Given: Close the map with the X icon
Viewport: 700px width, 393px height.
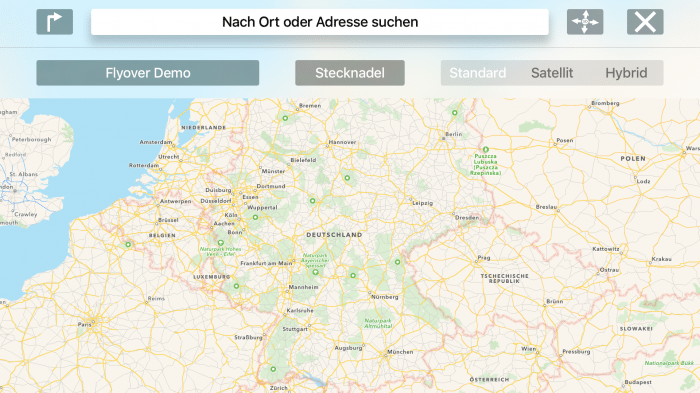Looking at the screenshot, I should click(x=645, y=22).
